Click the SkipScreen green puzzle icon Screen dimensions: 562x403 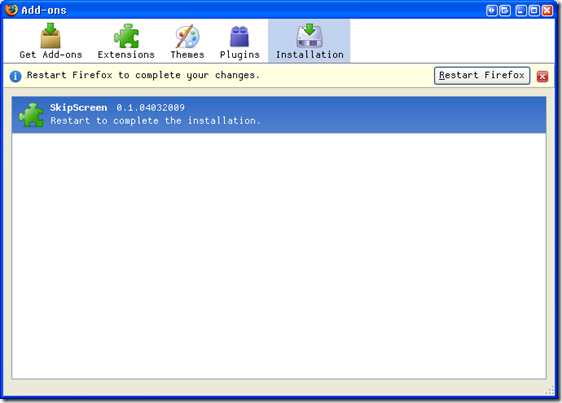(x=32, y=115)
